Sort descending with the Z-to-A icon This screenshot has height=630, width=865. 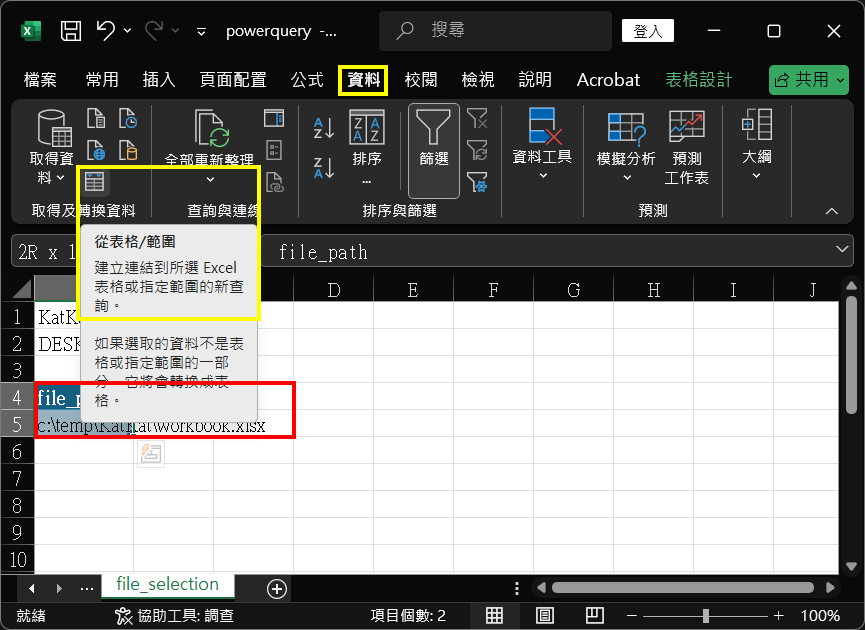(x=324, y=168)
